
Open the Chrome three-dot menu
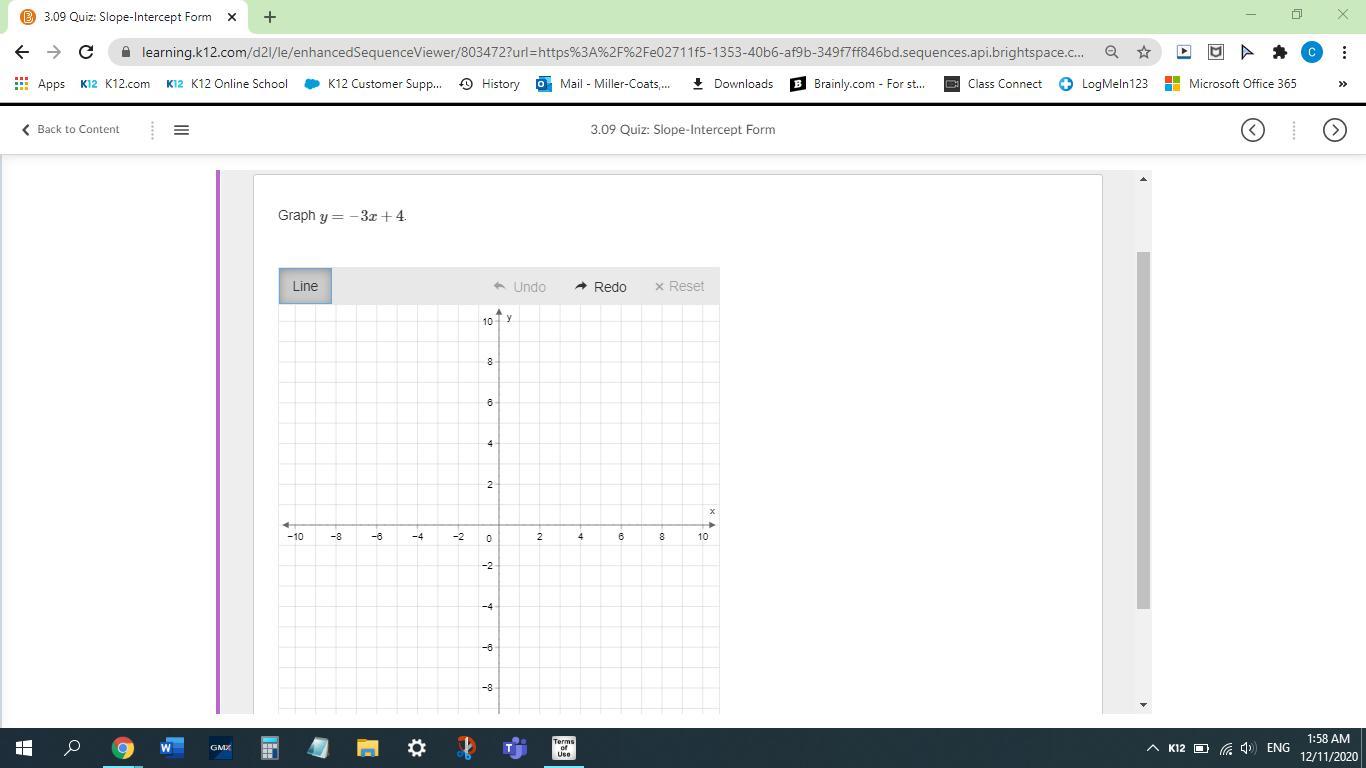pos(1346,51)
